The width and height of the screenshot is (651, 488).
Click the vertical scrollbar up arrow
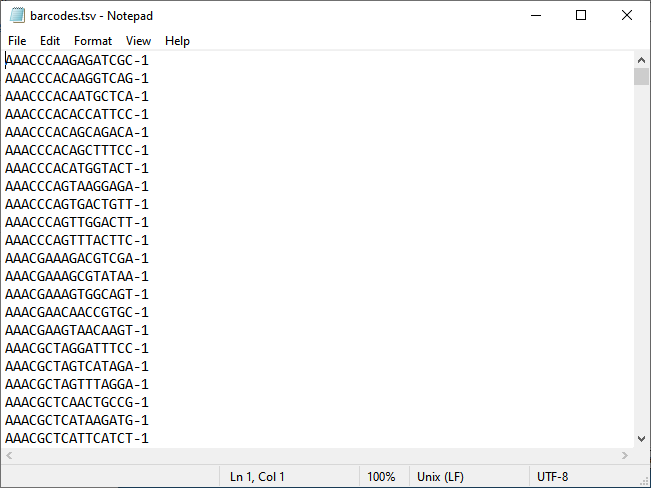pos(641,60)
